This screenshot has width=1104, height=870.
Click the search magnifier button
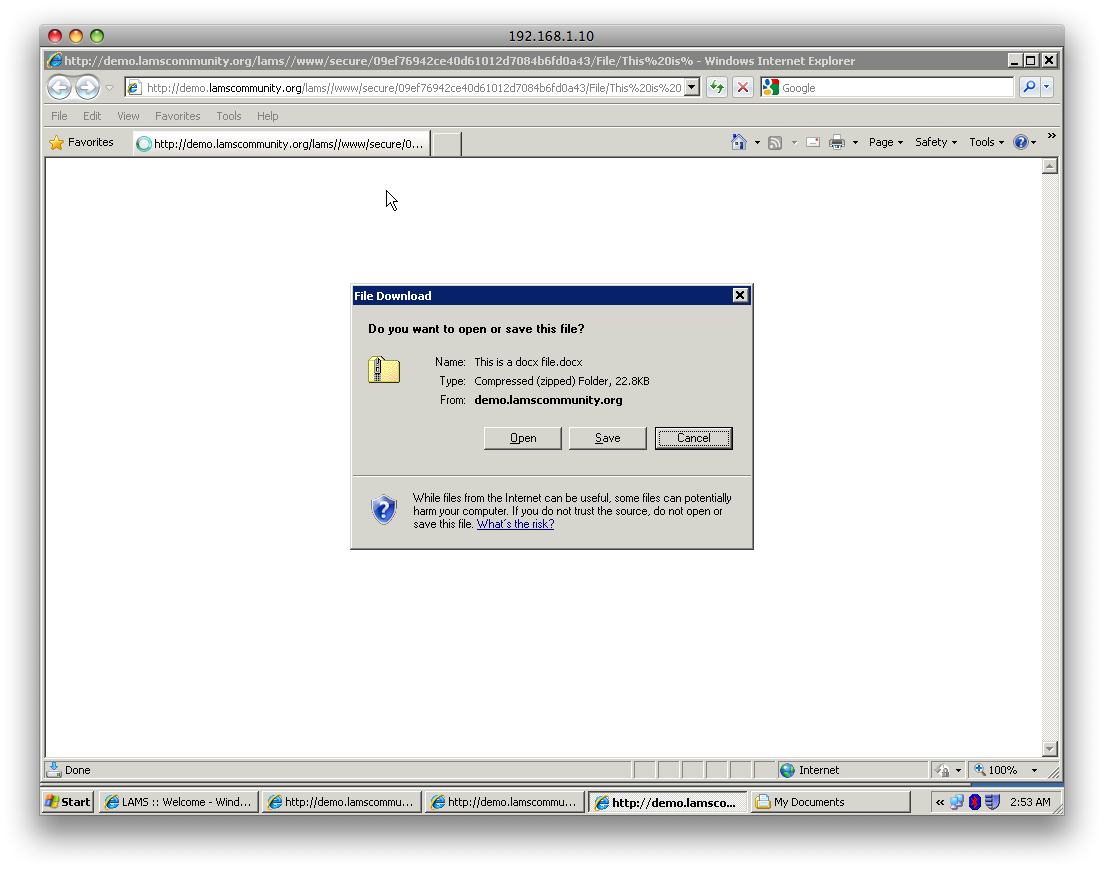(x=1028, y=88)
